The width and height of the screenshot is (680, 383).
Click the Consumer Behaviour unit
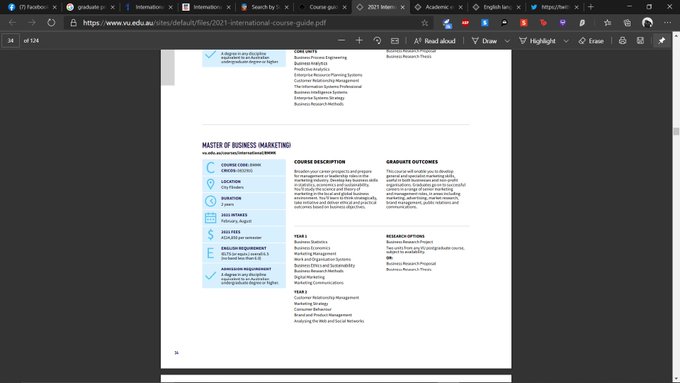(313, 309)
